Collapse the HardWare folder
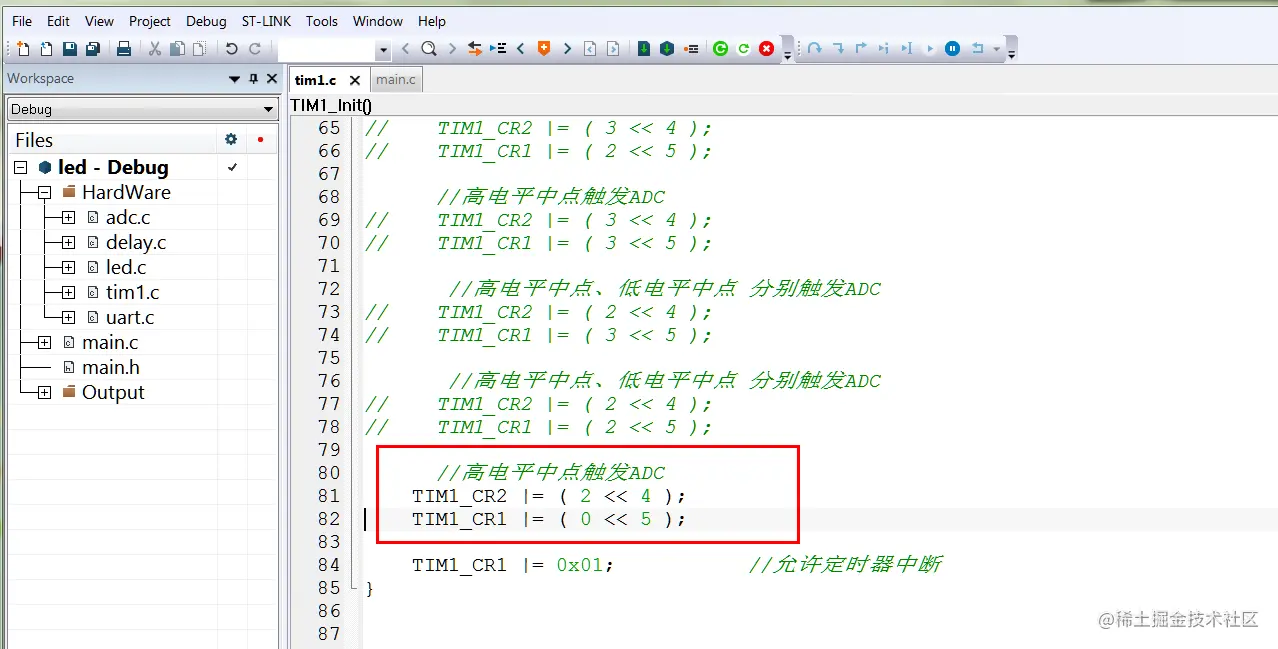 coord(44,192)
